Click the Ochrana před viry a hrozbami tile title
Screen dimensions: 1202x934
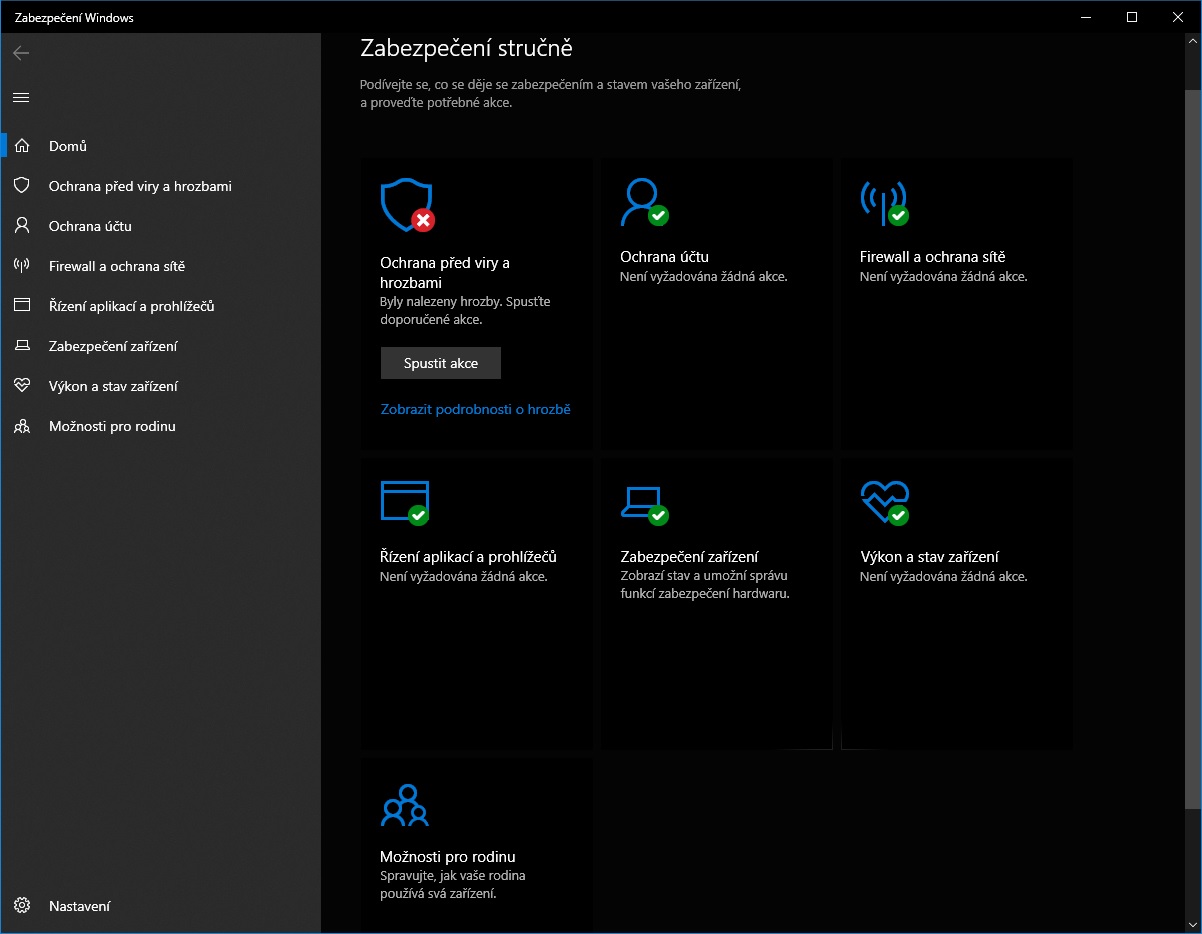click(445, 272)
